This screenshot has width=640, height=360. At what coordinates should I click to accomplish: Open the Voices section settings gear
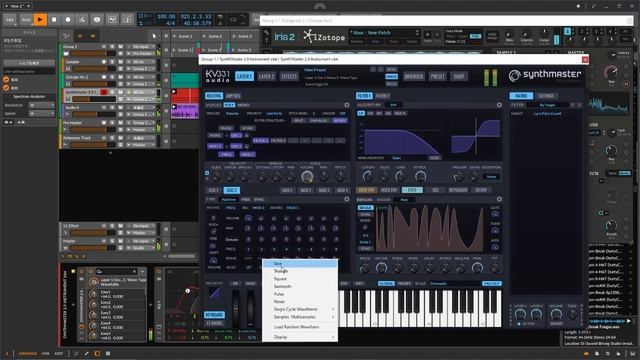[x=347, y=105]
